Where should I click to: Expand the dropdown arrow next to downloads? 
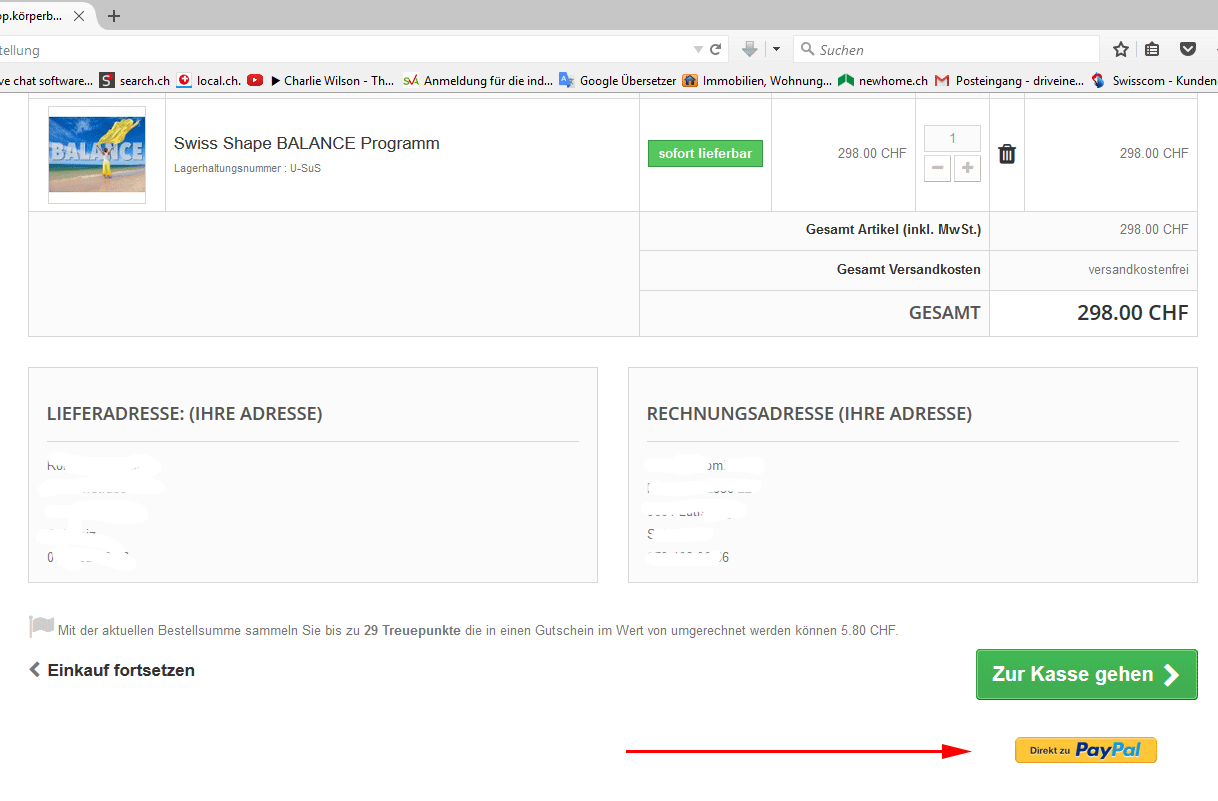click(x=776, y=49)
